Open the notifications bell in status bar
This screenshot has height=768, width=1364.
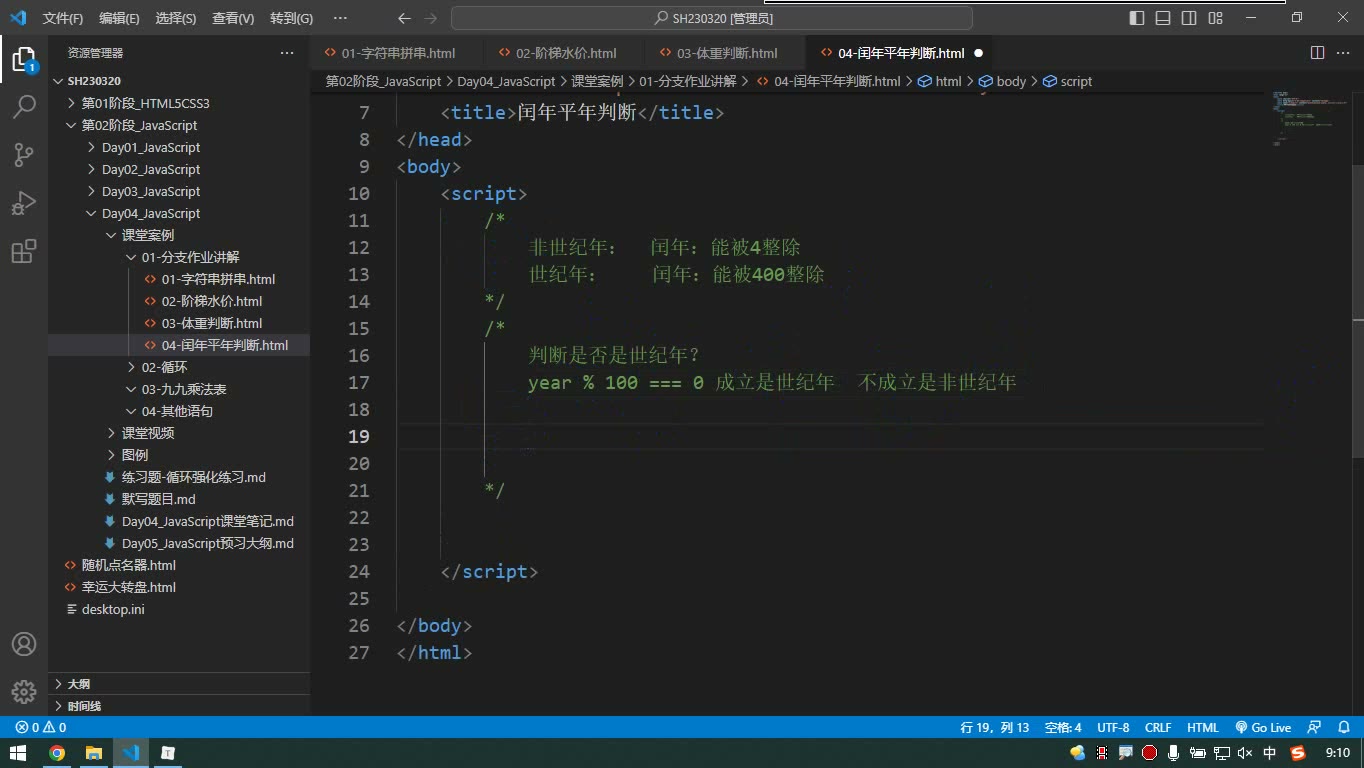1342,728
